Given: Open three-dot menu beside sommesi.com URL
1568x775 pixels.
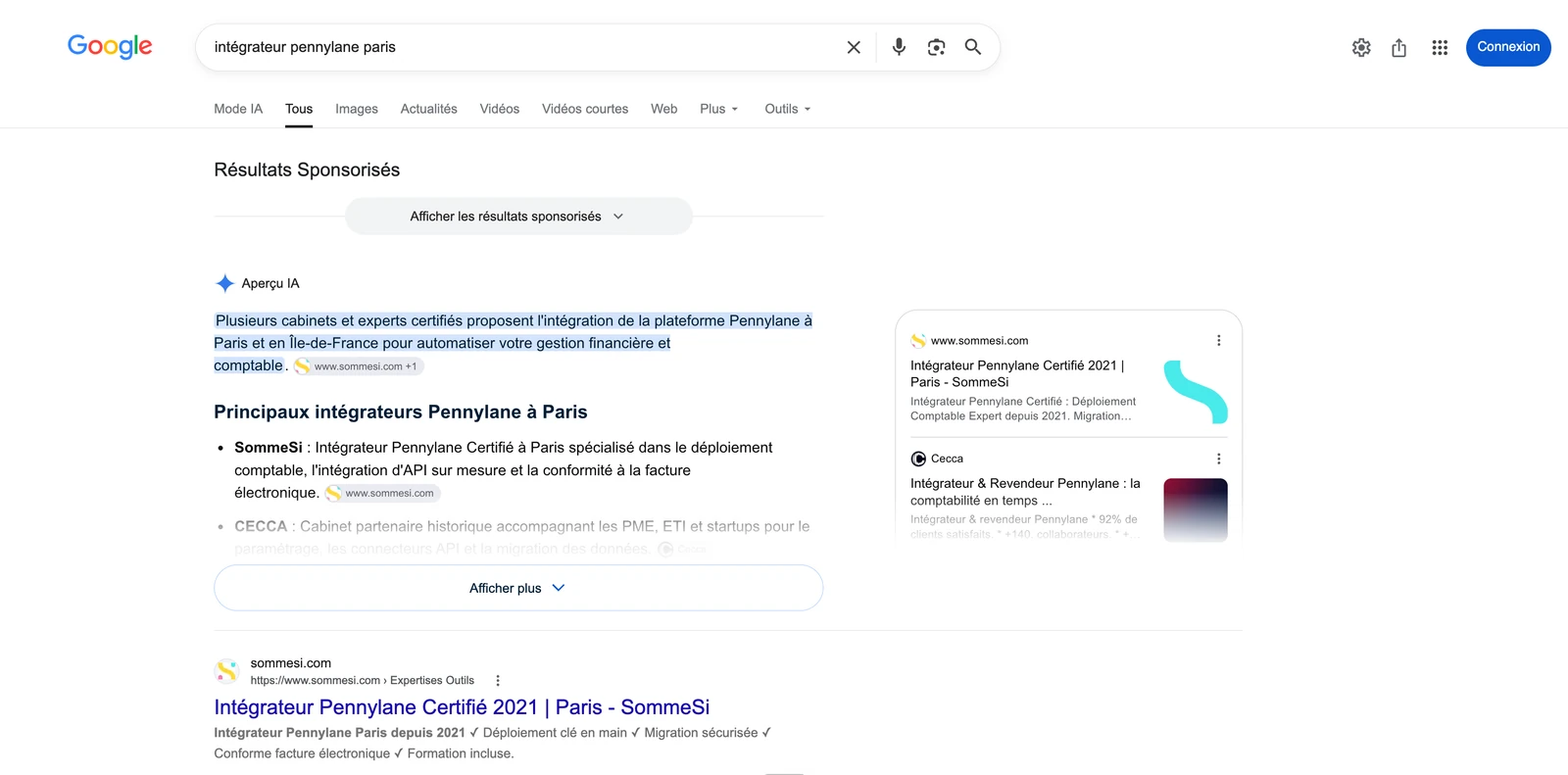Looking at the screenshot, I should coord(498,681).
